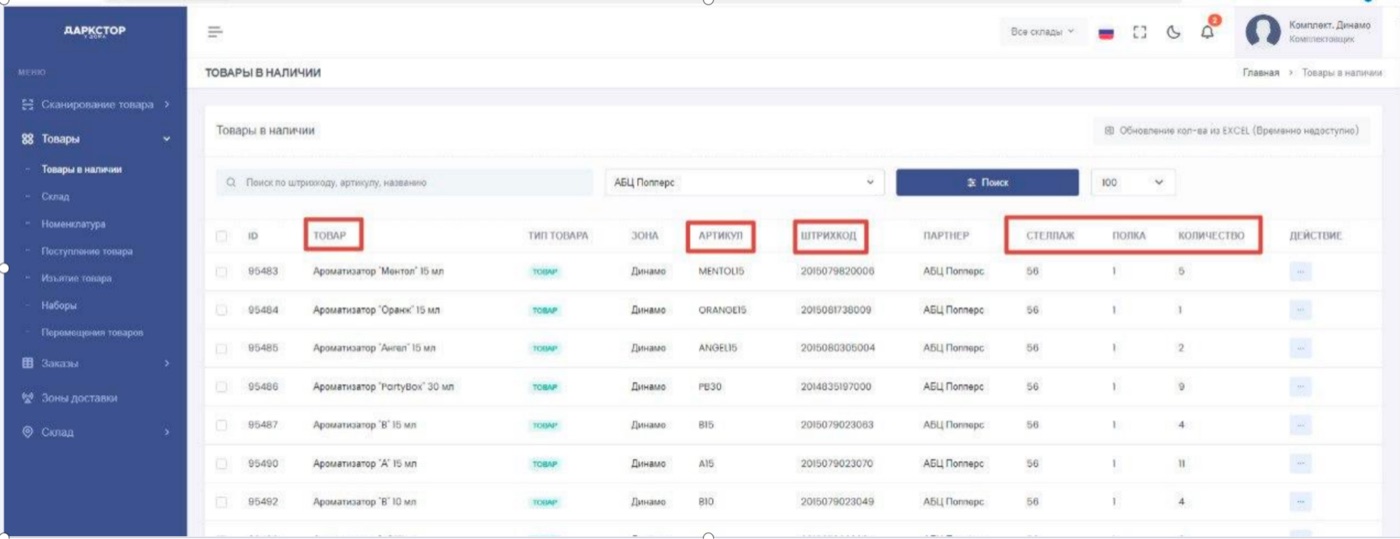Select checkbox for row 95485
This screenshot has width=1400, height=539.
221,348
